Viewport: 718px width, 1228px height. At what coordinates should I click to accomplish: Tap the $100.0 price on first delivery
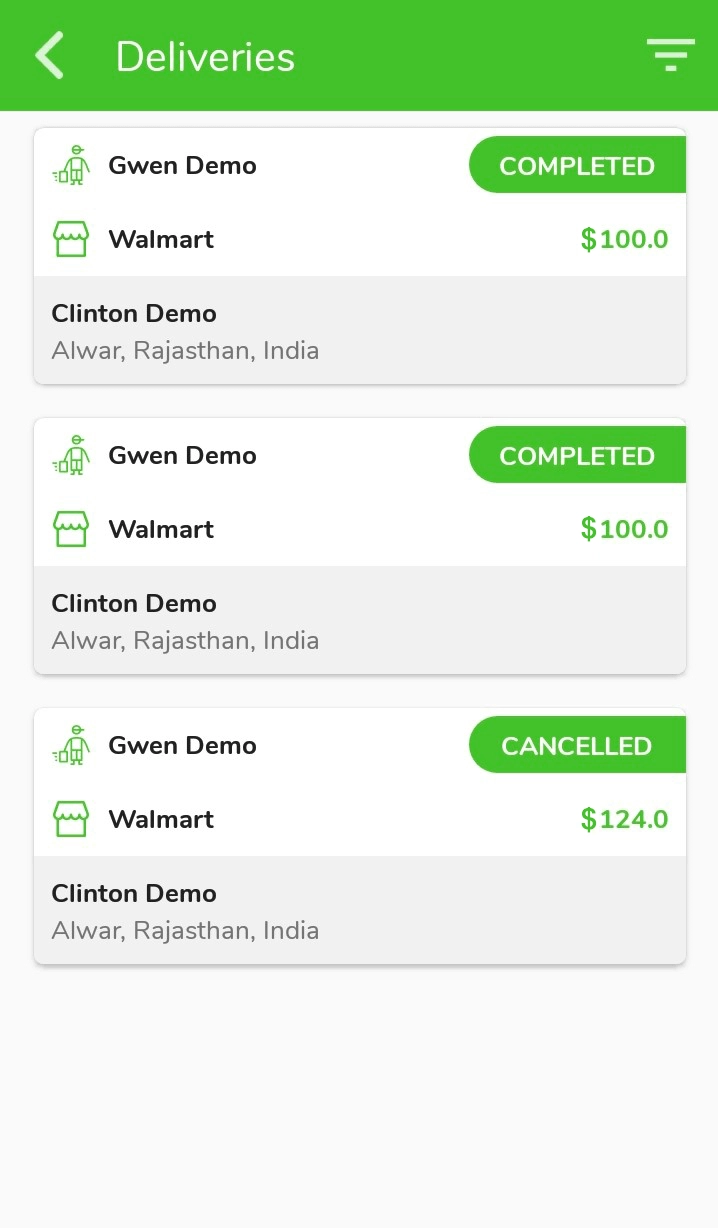click(624, 238)
